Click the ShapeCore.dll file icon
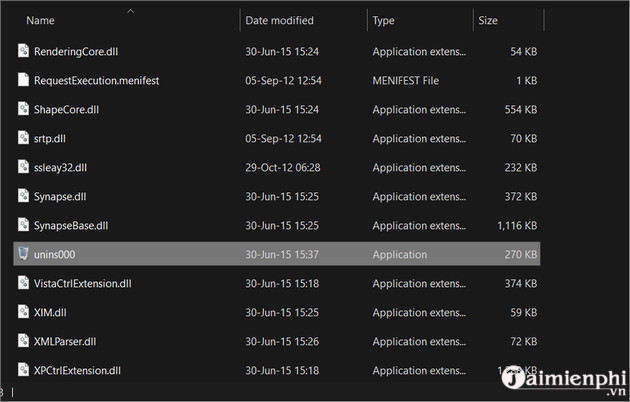This screenshot has width=630, height=402. (23, 109)
